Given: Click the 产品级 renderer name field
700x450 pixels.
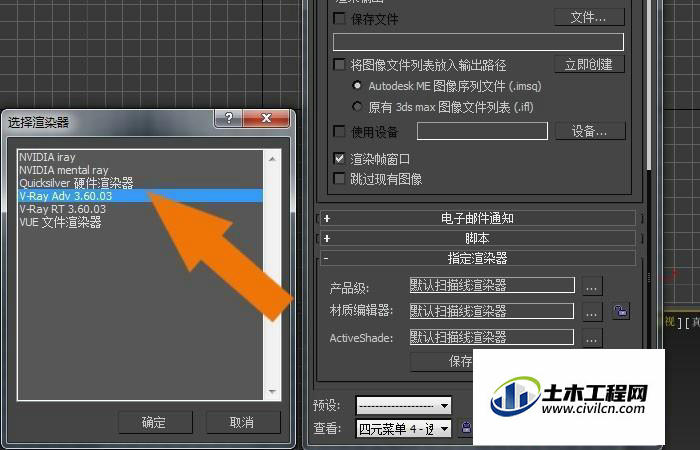Looking at the screenshot, I should pos(492,285).
